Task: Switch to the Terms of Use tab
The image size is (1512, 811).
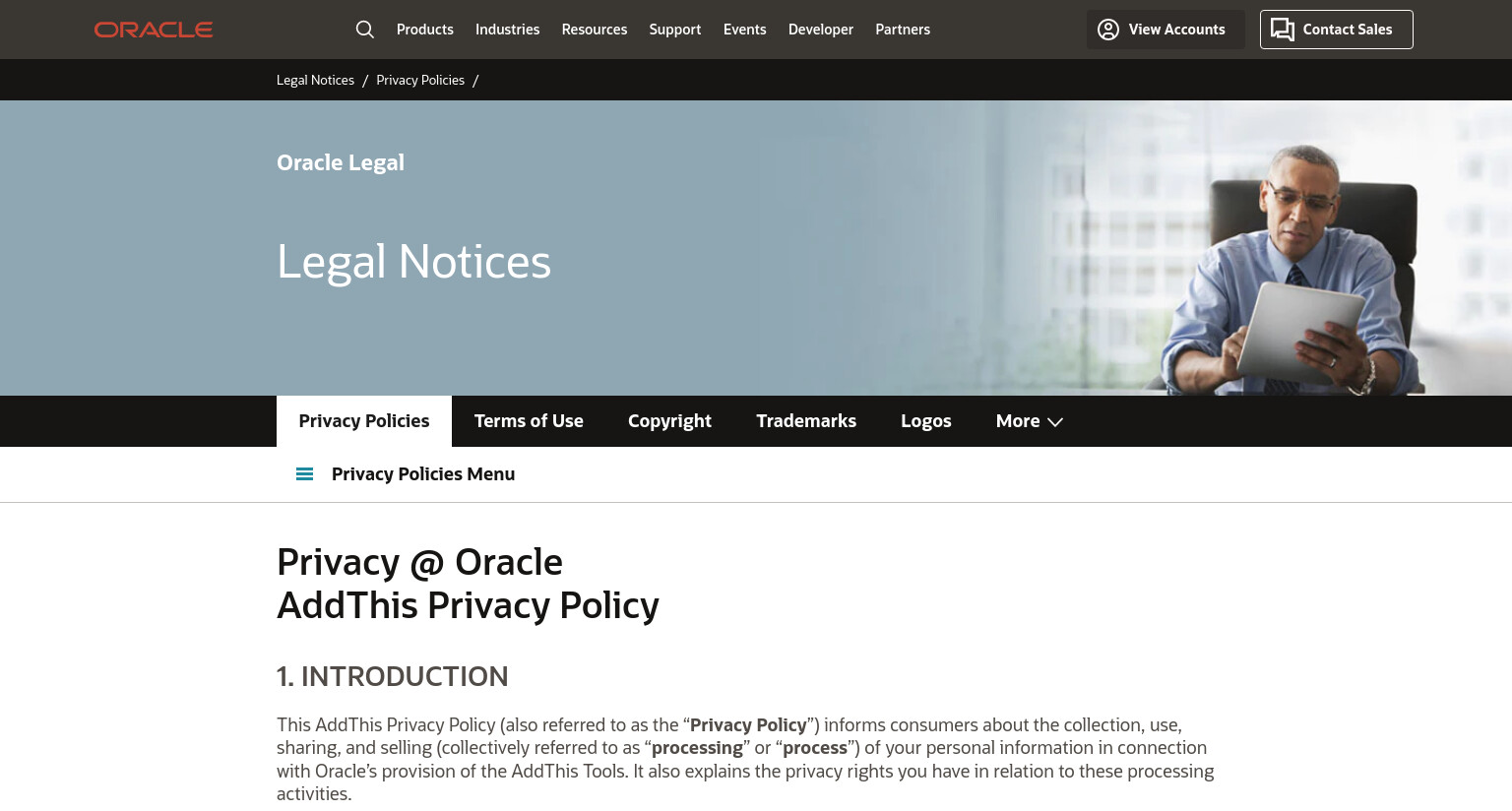Action: point(529,421)
